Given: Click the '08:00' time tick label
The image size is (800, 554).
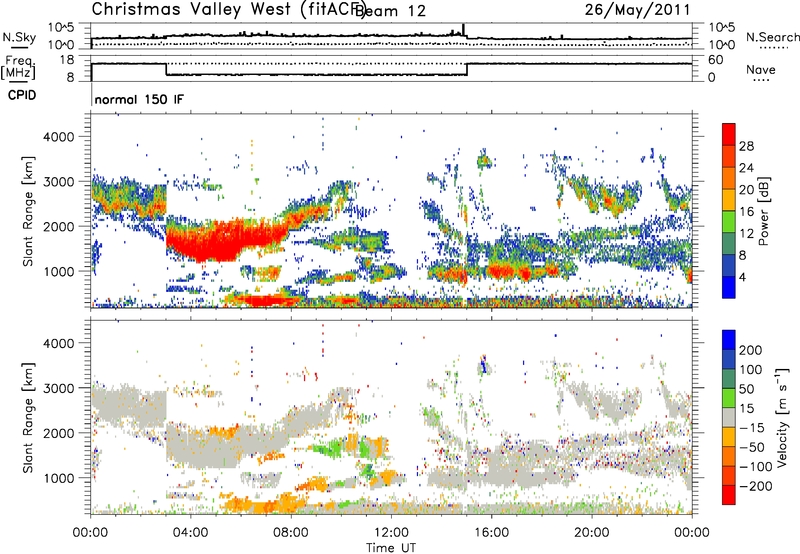Looking at the screenshot, I should point(291,533).
